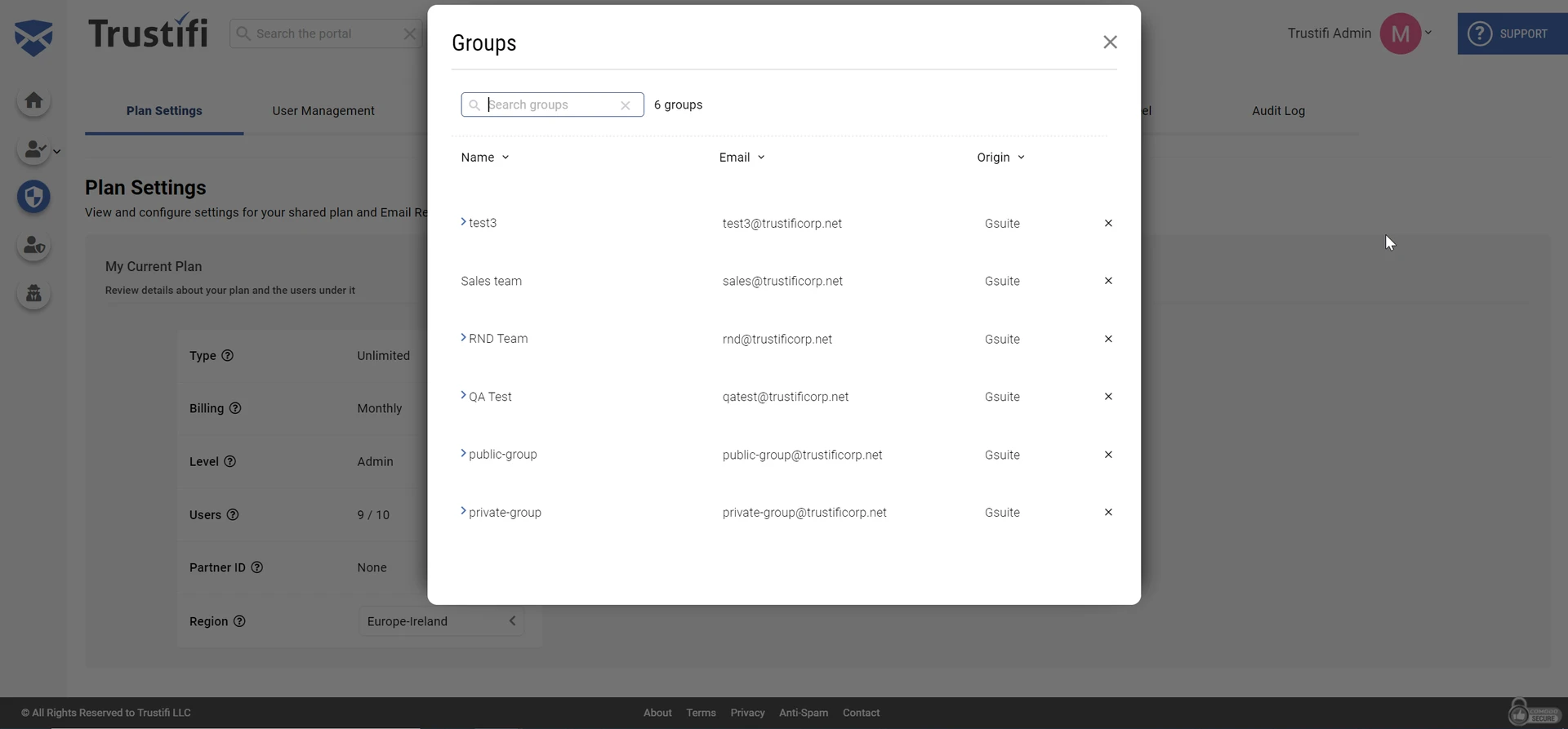Show help for Region field
This screenshot has height=729, width=1568.
click(x=239, y=621)
